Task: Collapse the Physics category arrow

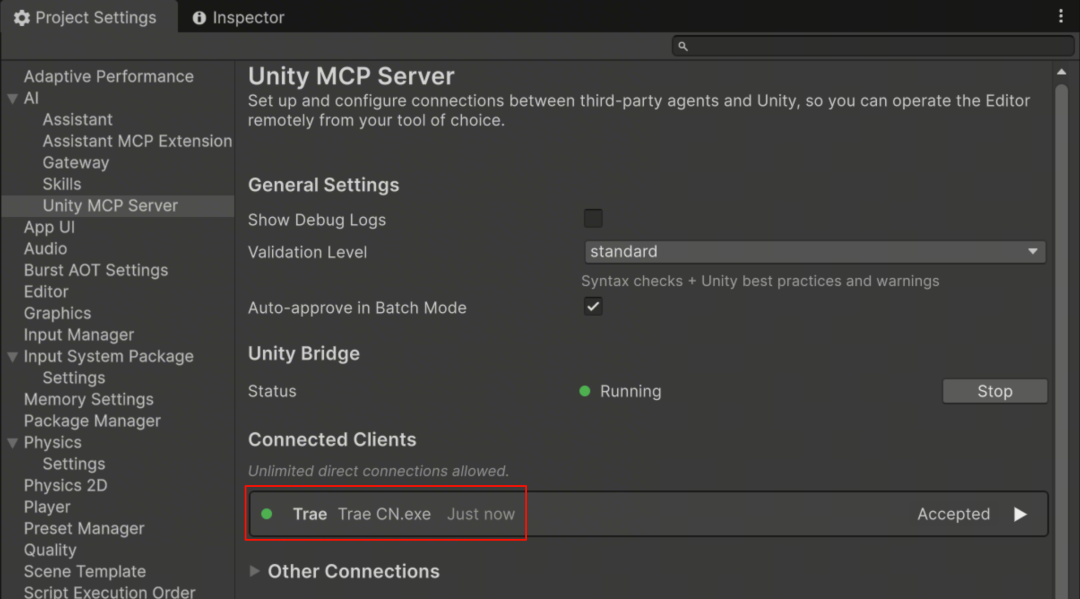Action: point(12,443)
